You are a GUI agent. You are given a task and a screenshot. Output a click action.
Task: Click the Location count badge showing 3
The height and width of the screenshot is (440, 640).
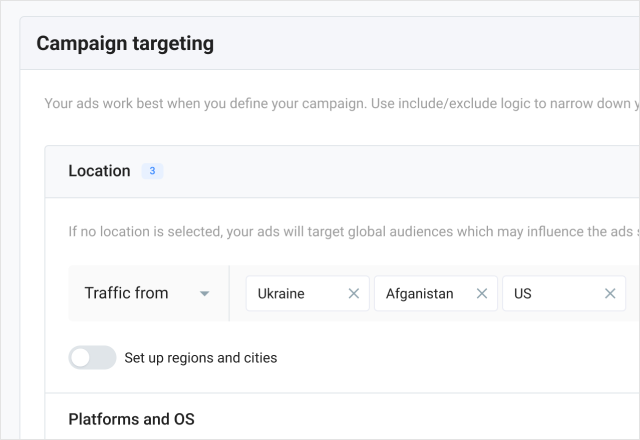point(152,171)
